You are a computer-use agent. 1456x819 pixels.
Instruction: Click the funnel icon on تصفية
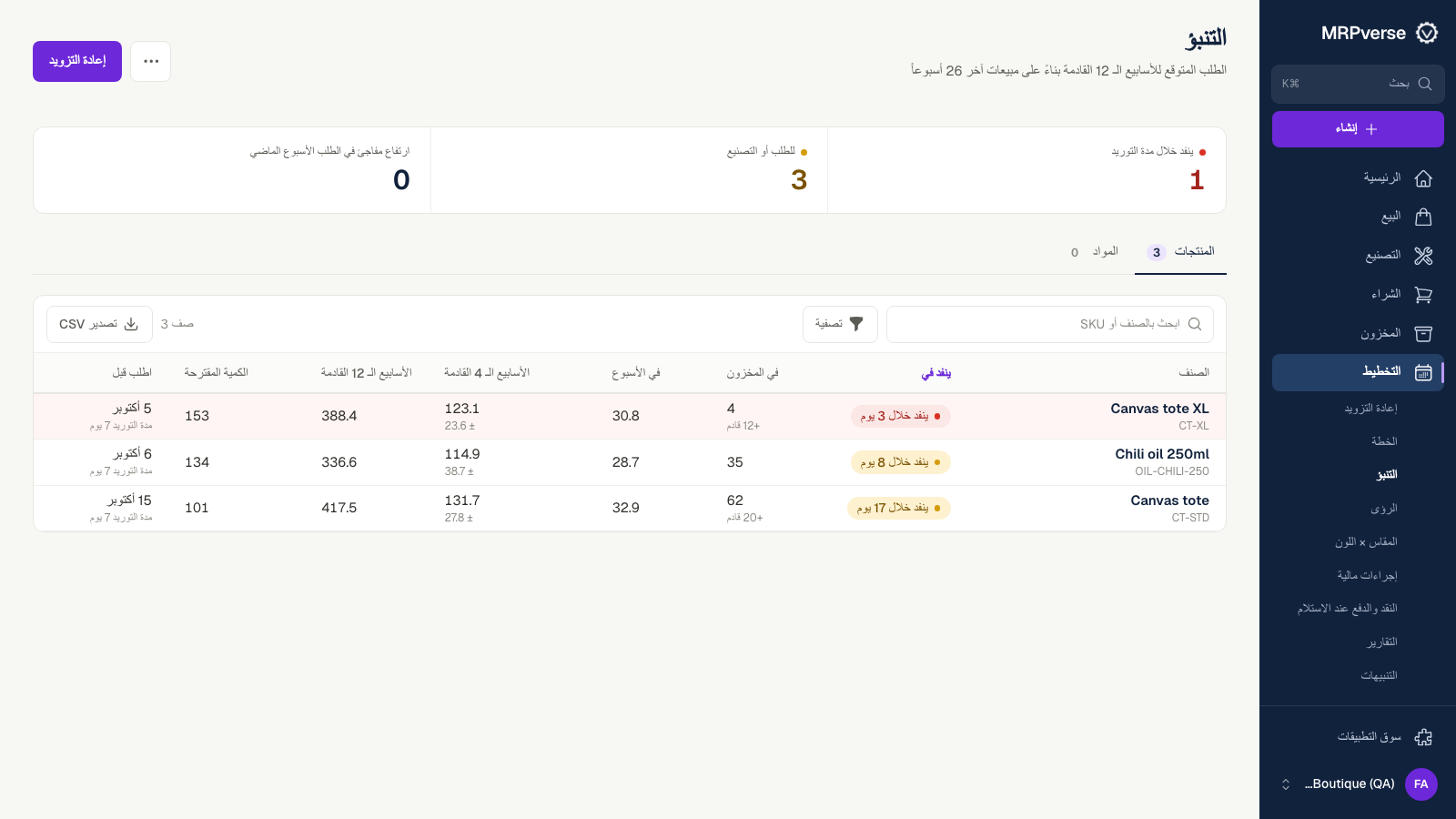(x=856, y=324)
